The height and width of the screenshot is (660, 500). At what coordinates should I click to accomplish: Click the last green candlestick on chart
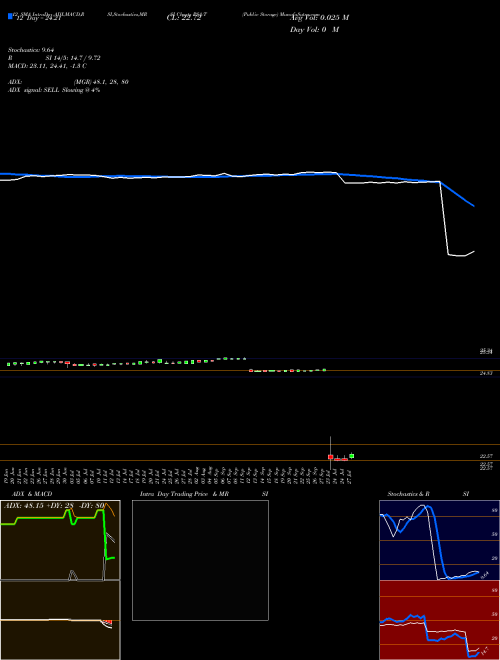click(x=352, y=456)
